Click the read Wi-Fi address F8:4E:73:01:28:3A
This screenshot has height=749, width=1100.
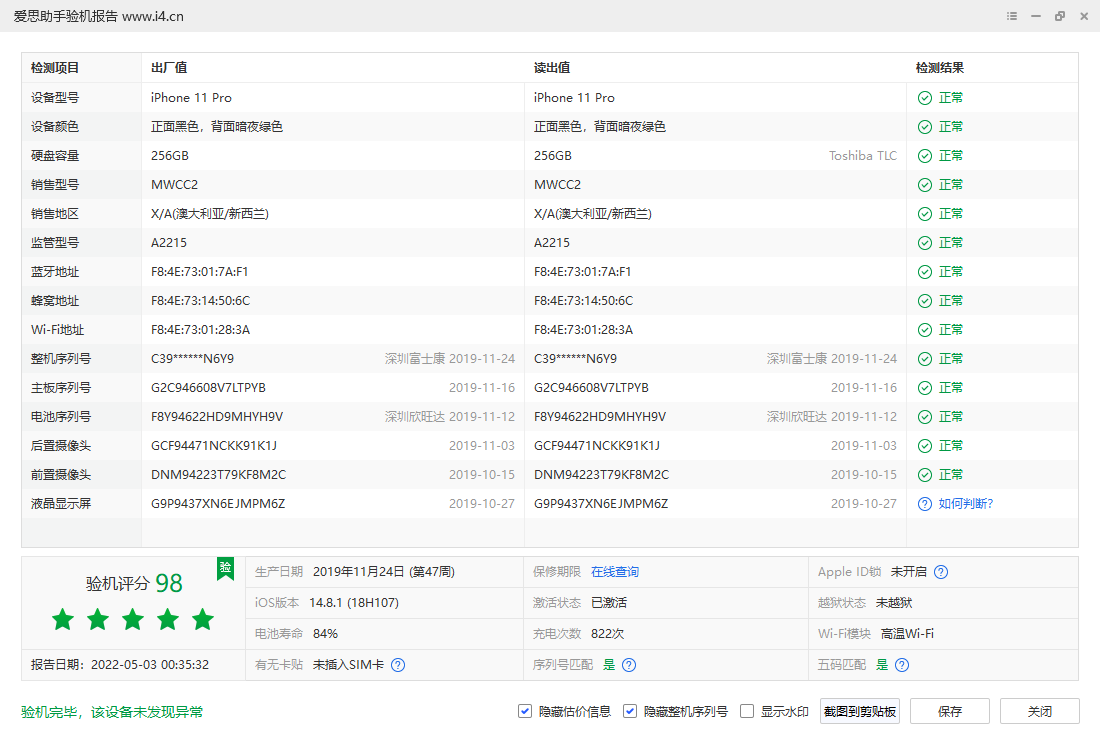[584, 330]
